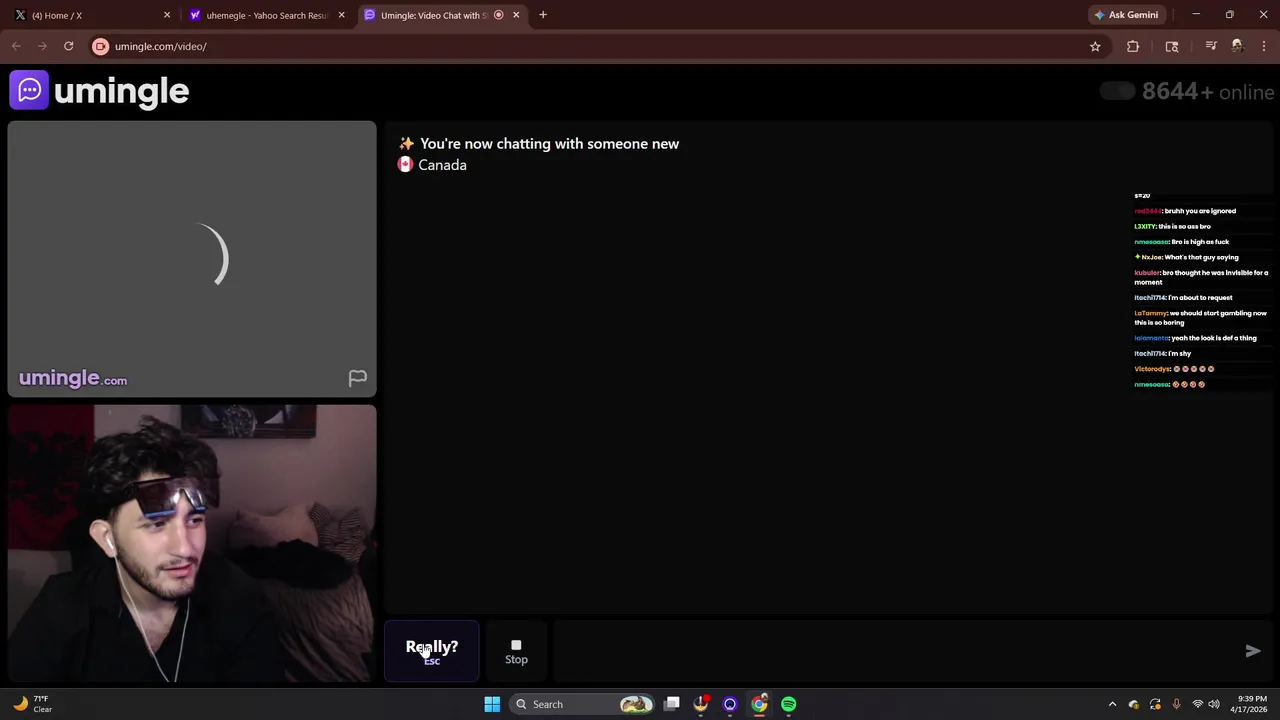
Task: Bookmark this page with the star icon
Action: [1095, 46]
